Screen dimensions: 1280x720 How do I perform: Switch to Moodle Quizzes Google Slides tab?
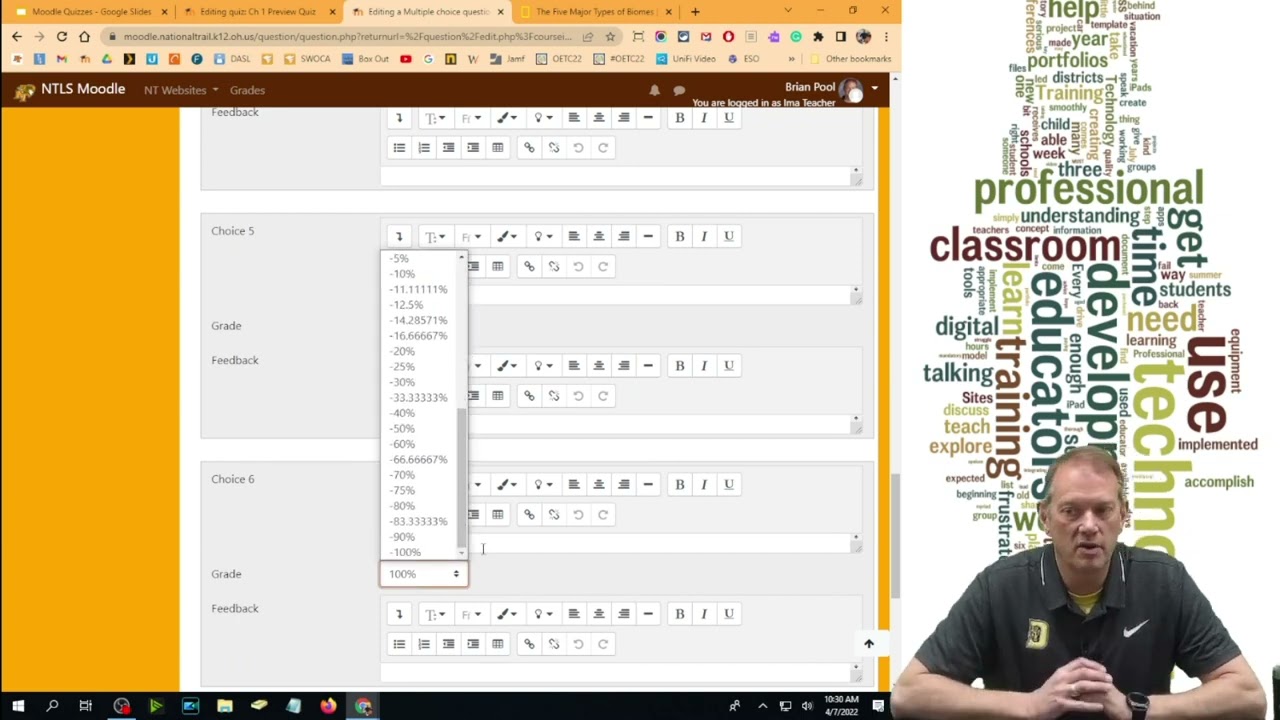[90, 12]
